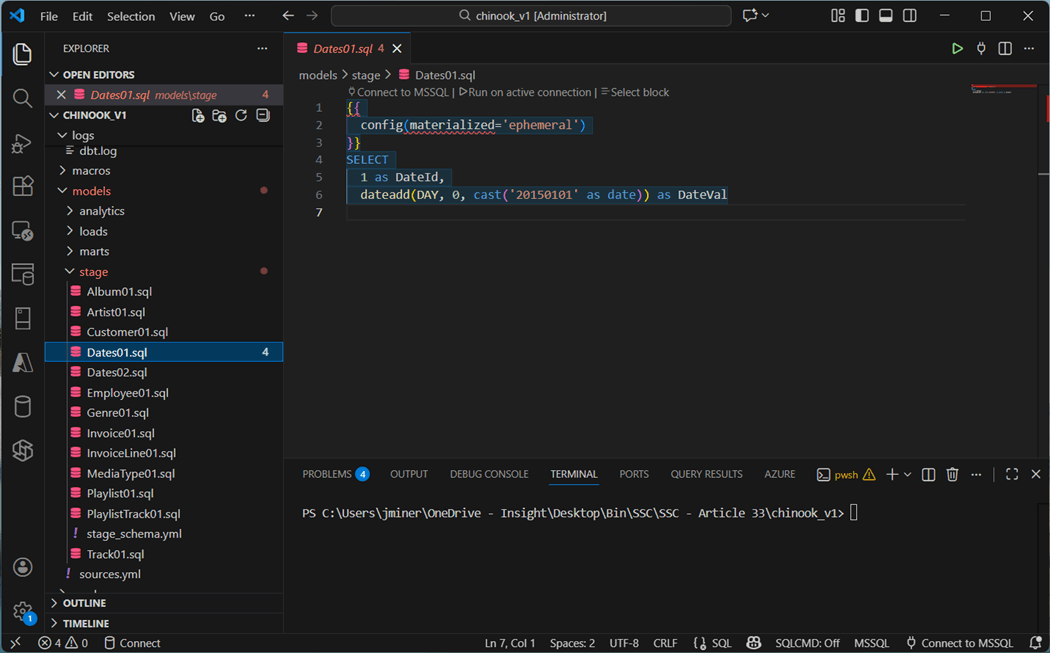
Task: Kill terminal with the trash icon
Action: click(952, 475)
